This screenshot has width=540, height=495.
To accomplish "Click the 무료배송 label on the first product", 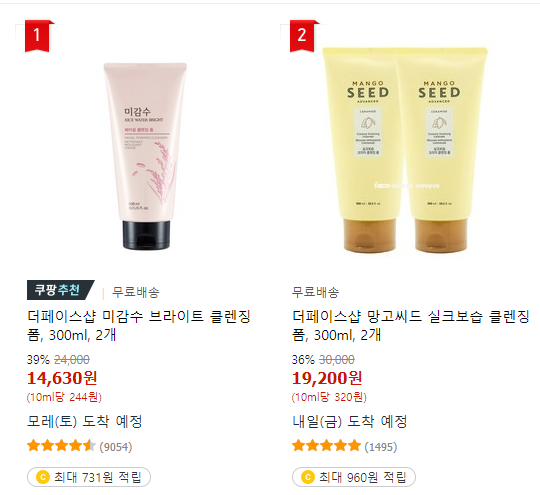I will click(x=136, y=292).
